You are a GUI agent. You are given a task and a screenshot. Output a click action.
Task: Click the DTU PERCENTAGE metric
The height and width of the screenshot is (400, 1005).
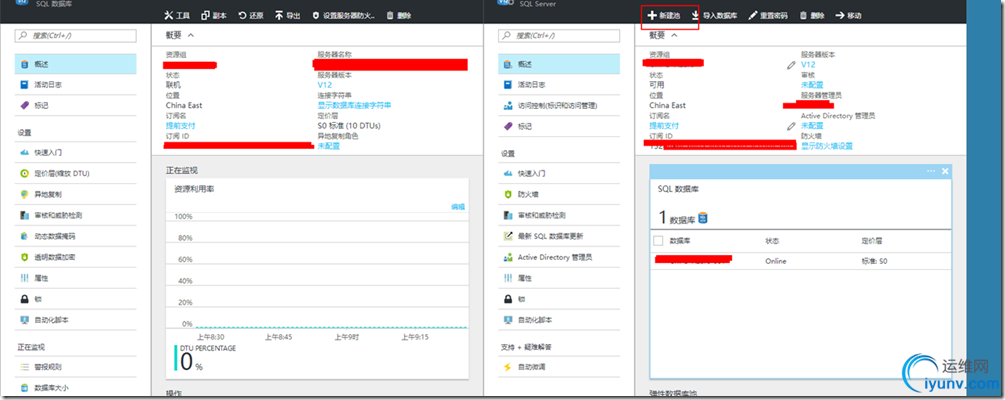click(x=207, y=358)
